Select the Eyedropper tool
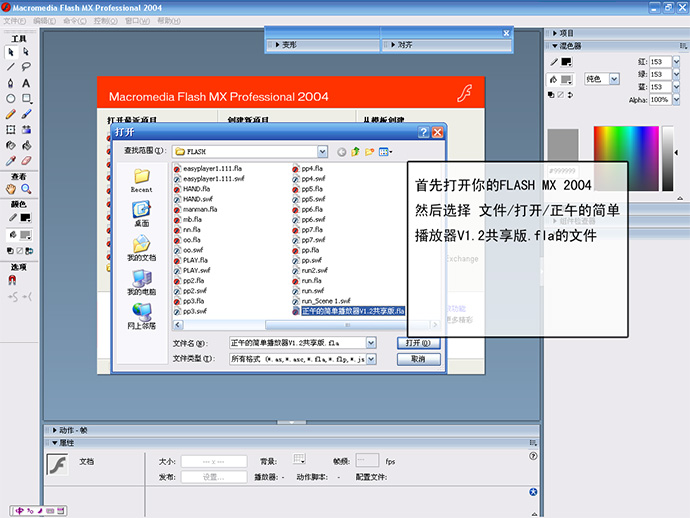 [11, 161]
